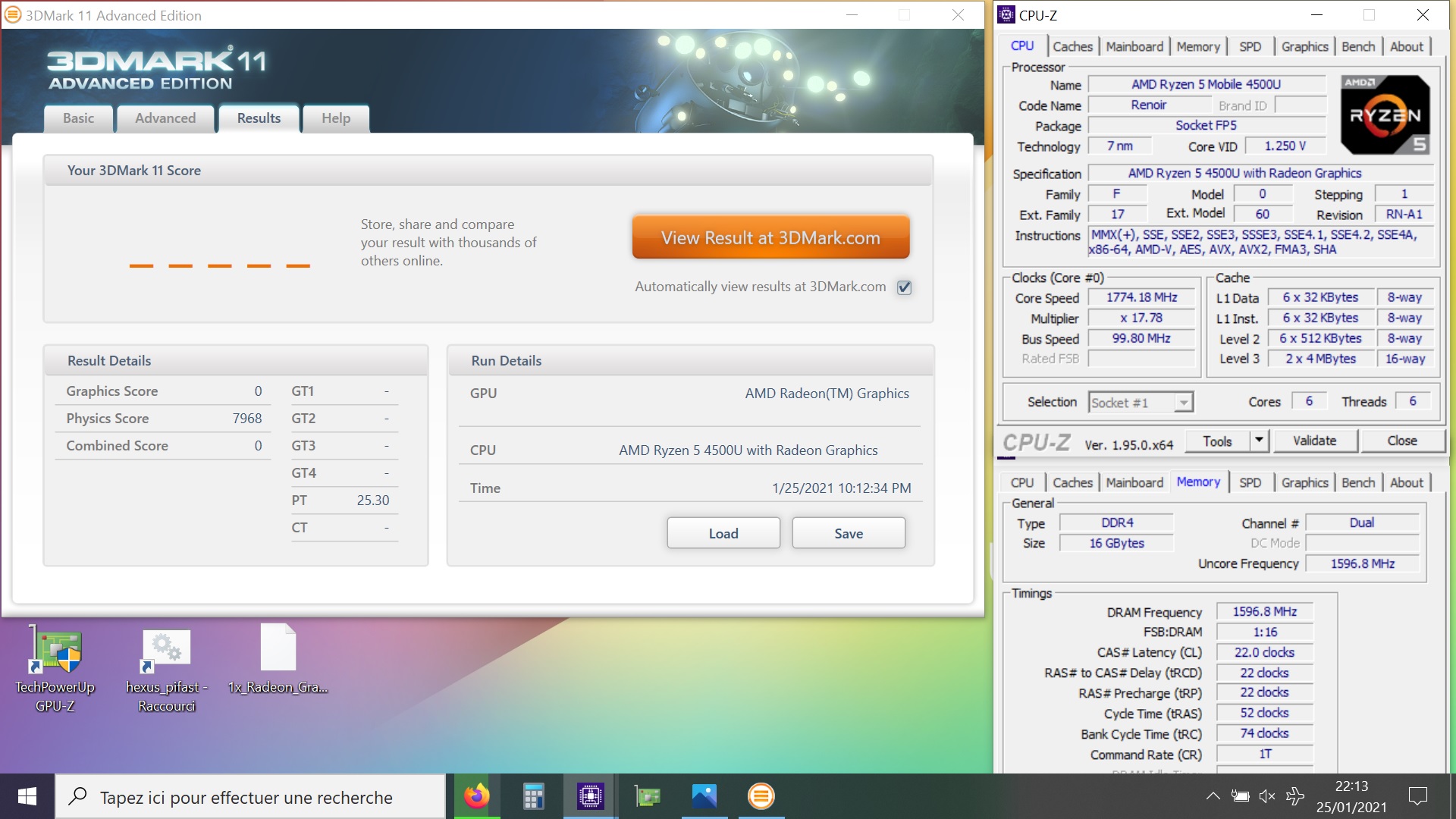Click the DRAM Frequency value 1596.8 MHz
1456x819 pixels.
[x=1264, y=611]
